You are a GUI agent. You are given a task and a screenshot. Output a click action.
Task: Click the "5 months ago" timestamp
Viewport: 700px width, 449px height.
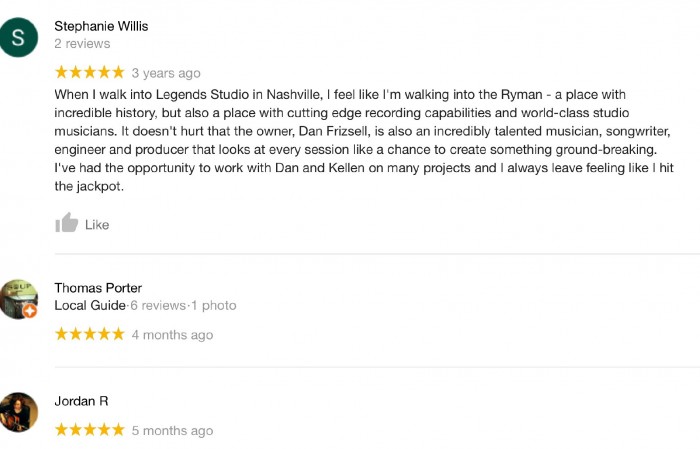pos(172,431)
